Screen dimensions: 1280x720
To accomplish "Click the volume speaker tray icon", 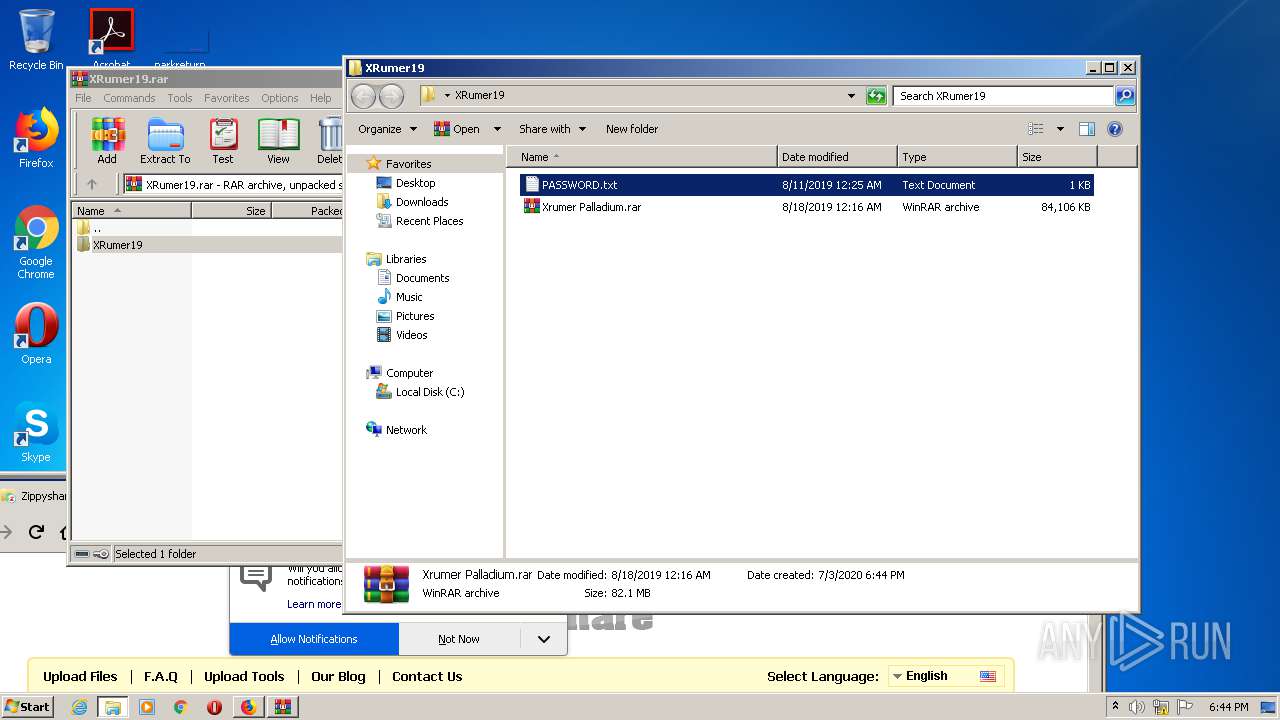I will 1136,707.
